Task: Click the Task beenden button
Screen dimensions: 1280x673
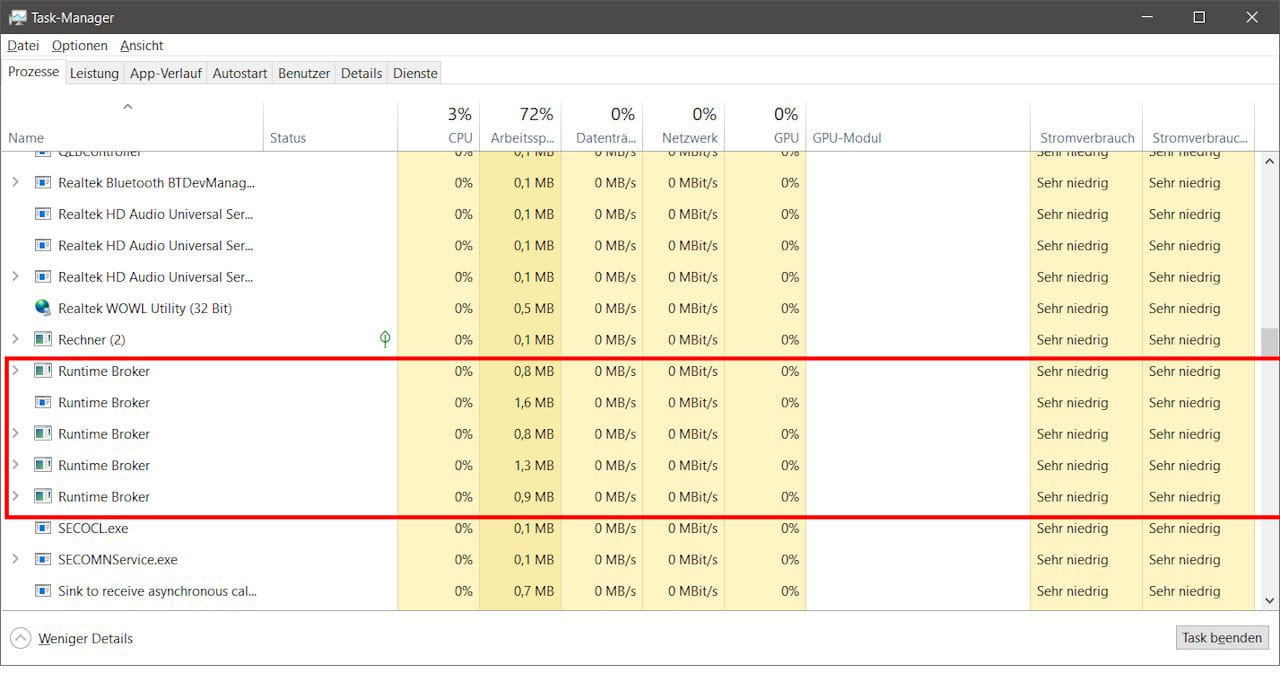Action: point(1221,637)
